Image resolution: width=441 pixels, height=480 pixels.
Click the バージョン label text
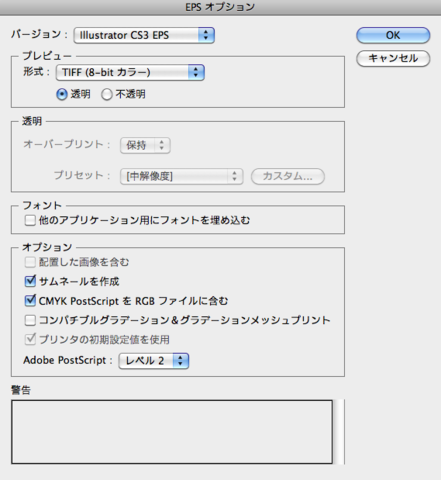click(x=39, y=34)
